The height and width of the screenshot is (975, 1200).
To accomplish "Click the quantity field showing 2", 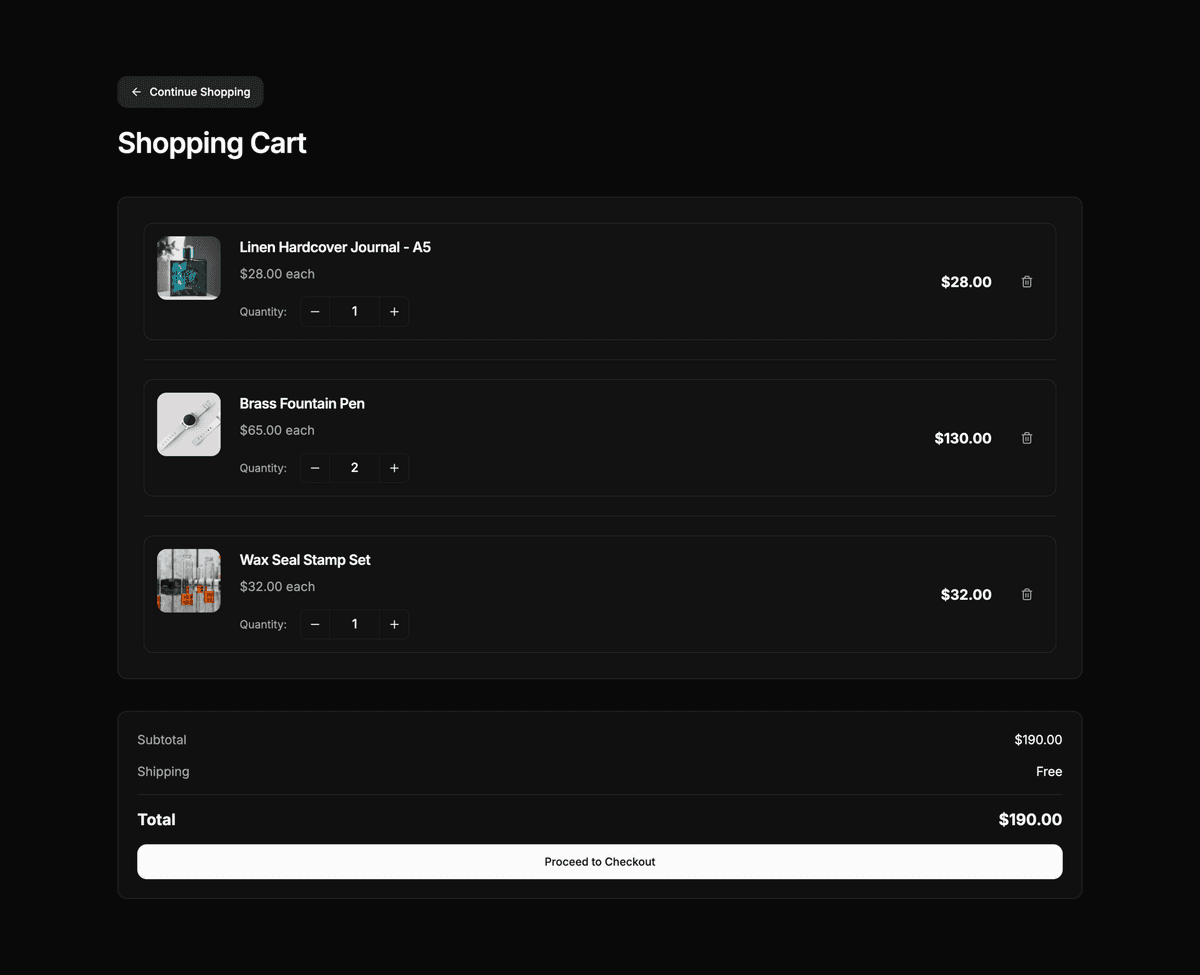I will pos(354,467).
